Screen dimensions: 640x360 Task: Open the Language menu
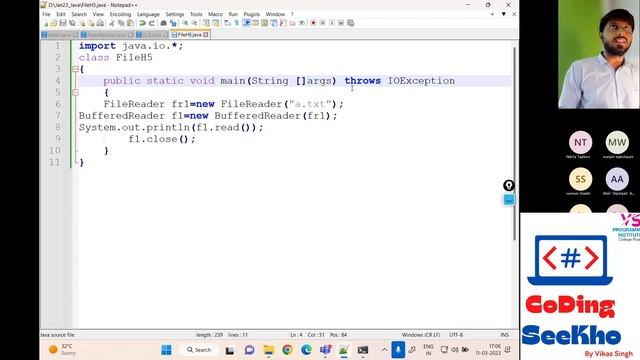click(148, 14)
